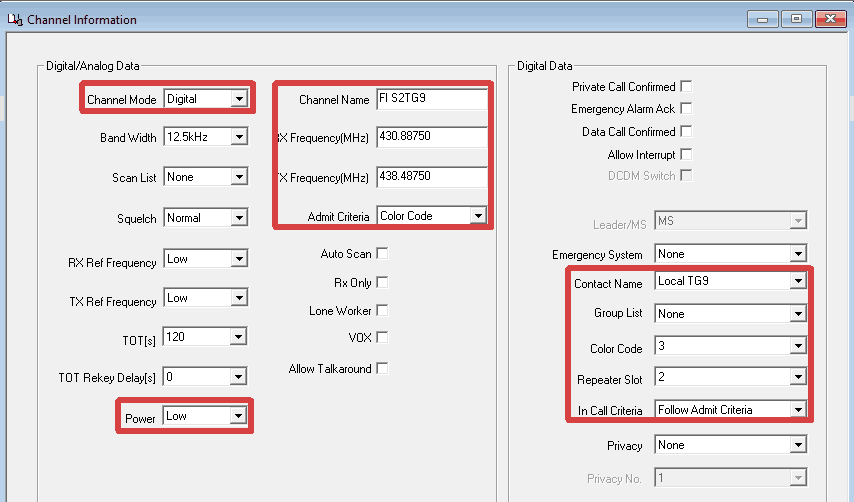Open the Contact Name dropdown
This screenshot has width=854, height=502.
(x=730, y=282)
